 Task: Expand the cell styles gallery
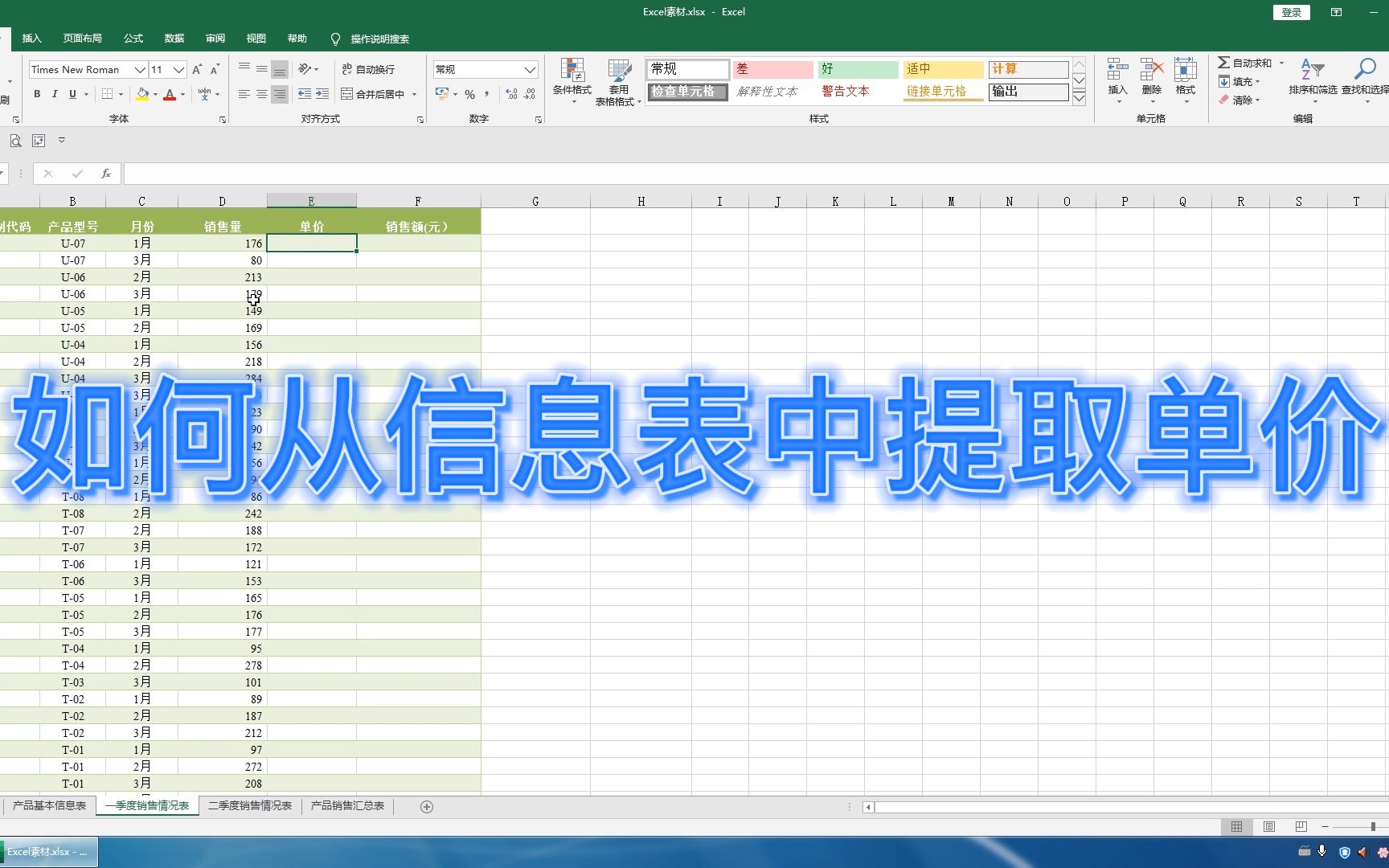(x=1080, y=98)
